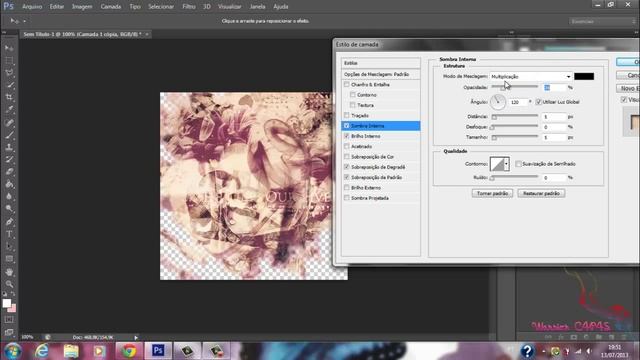The image size is (640, 360).
Task: Select Opções de Mesclagem: Padrão
Action: point(380,74)
